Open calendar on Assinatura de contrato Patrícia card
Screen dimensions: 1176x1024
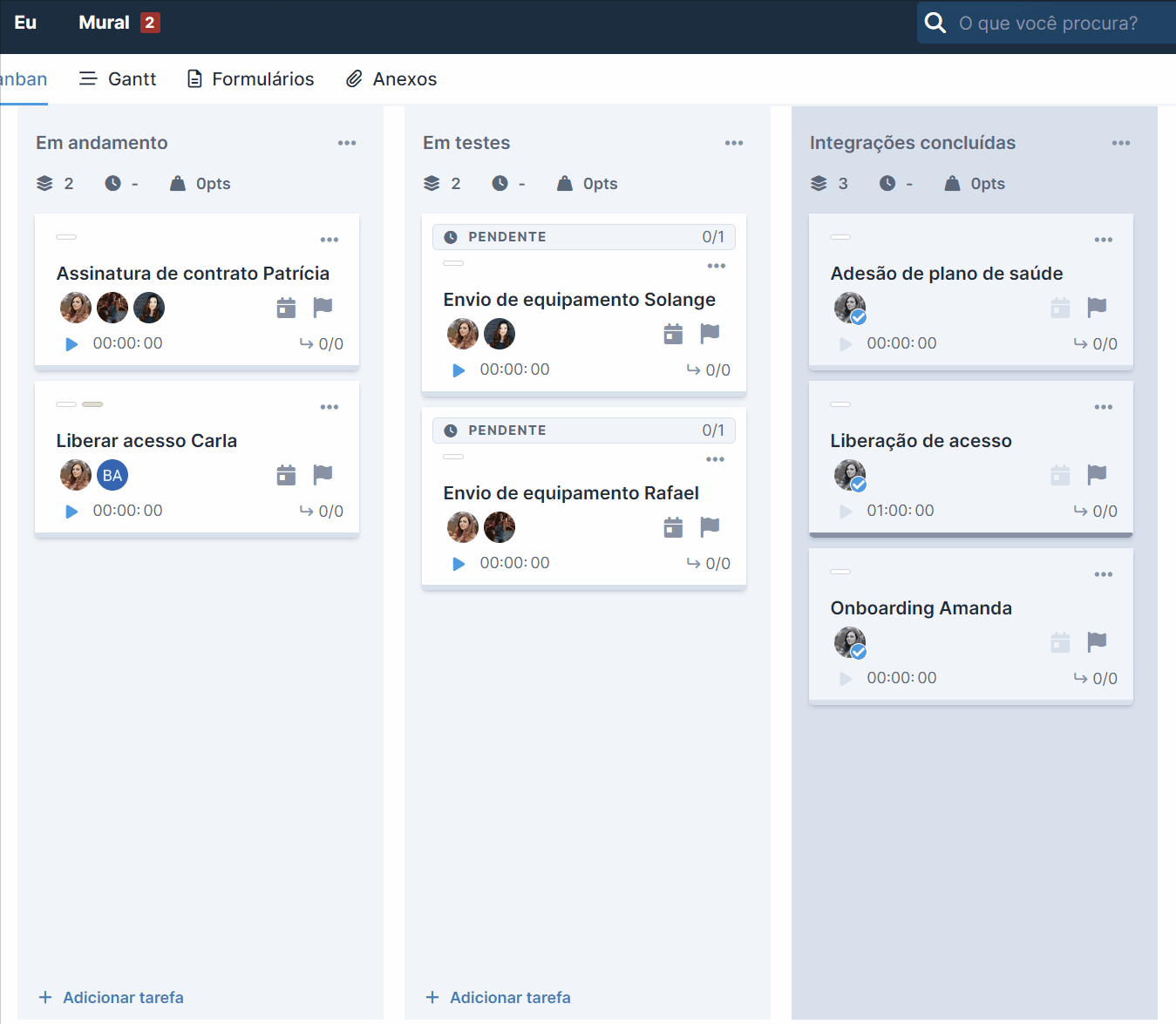286,308
